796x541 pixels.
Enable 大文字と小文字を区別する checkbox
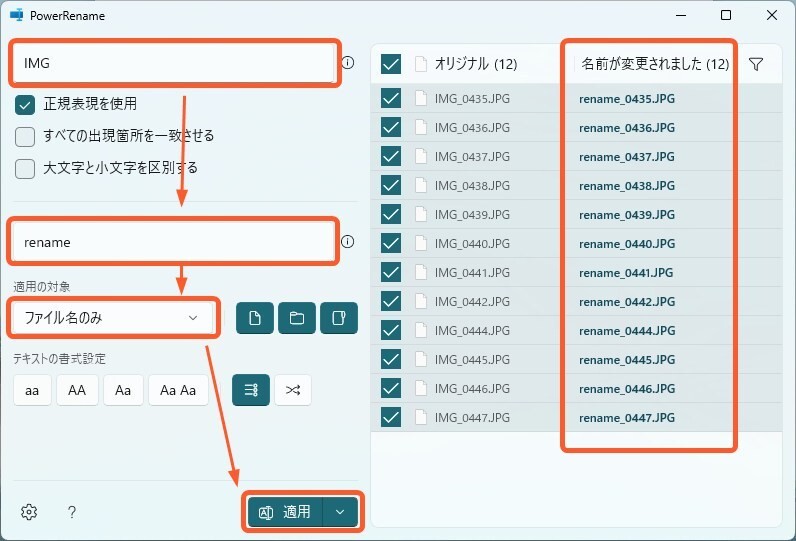(25, 168)
